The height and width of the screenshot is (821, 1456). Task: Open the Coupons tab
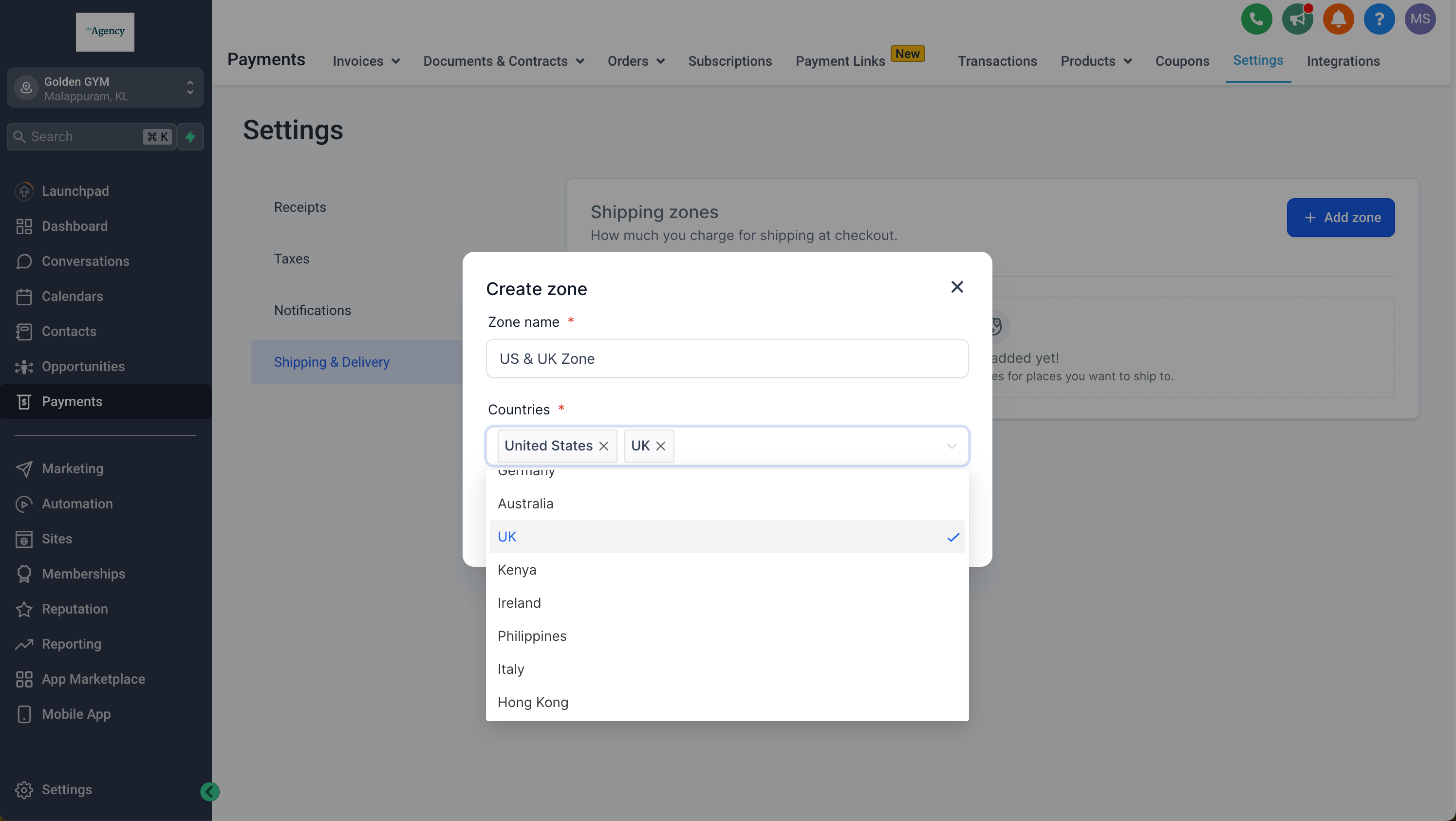coord(1182,61)
